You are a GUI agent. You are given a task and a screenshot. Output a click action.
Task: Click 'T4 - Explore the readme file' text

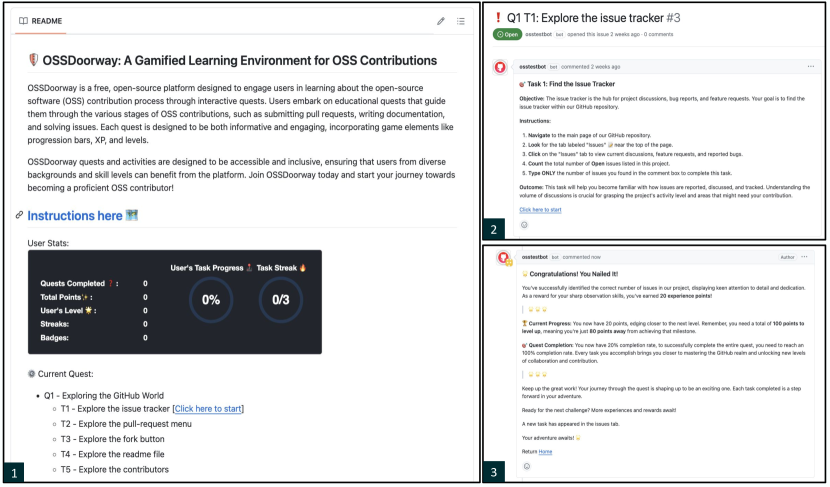(112, 454)
